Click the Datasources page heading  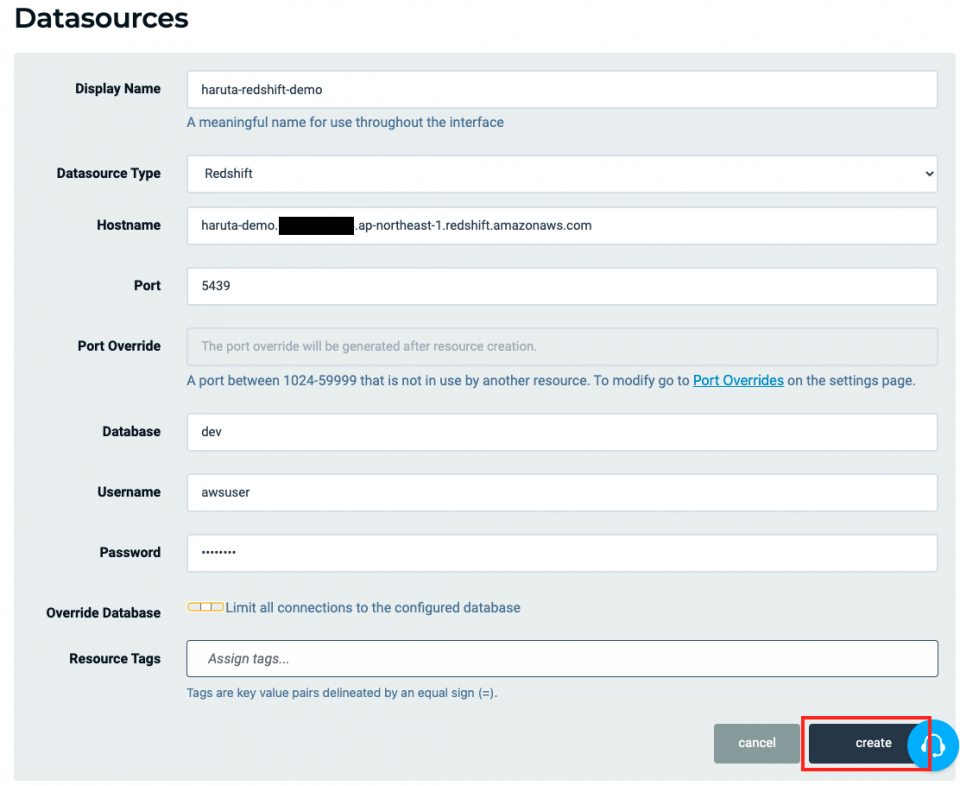click(x=101, y=18)
